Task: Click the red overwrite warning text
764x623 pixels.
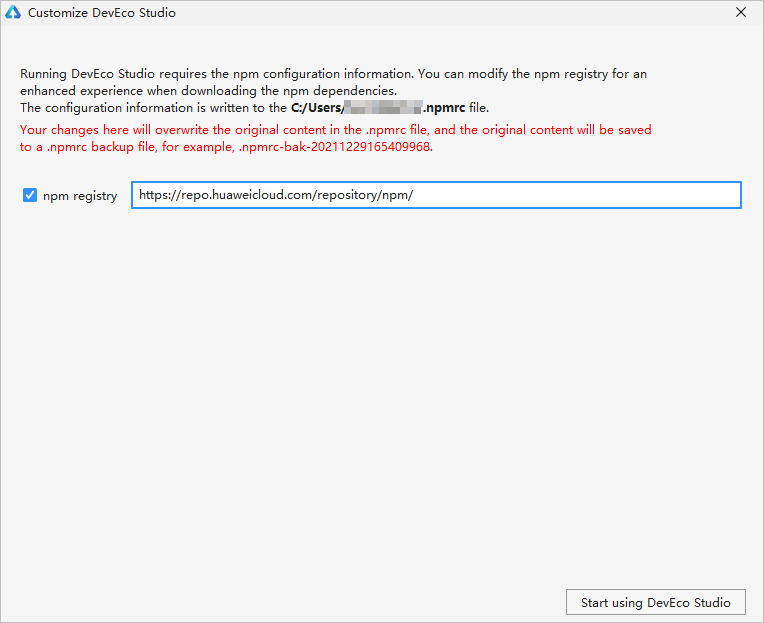Action: 335,138
